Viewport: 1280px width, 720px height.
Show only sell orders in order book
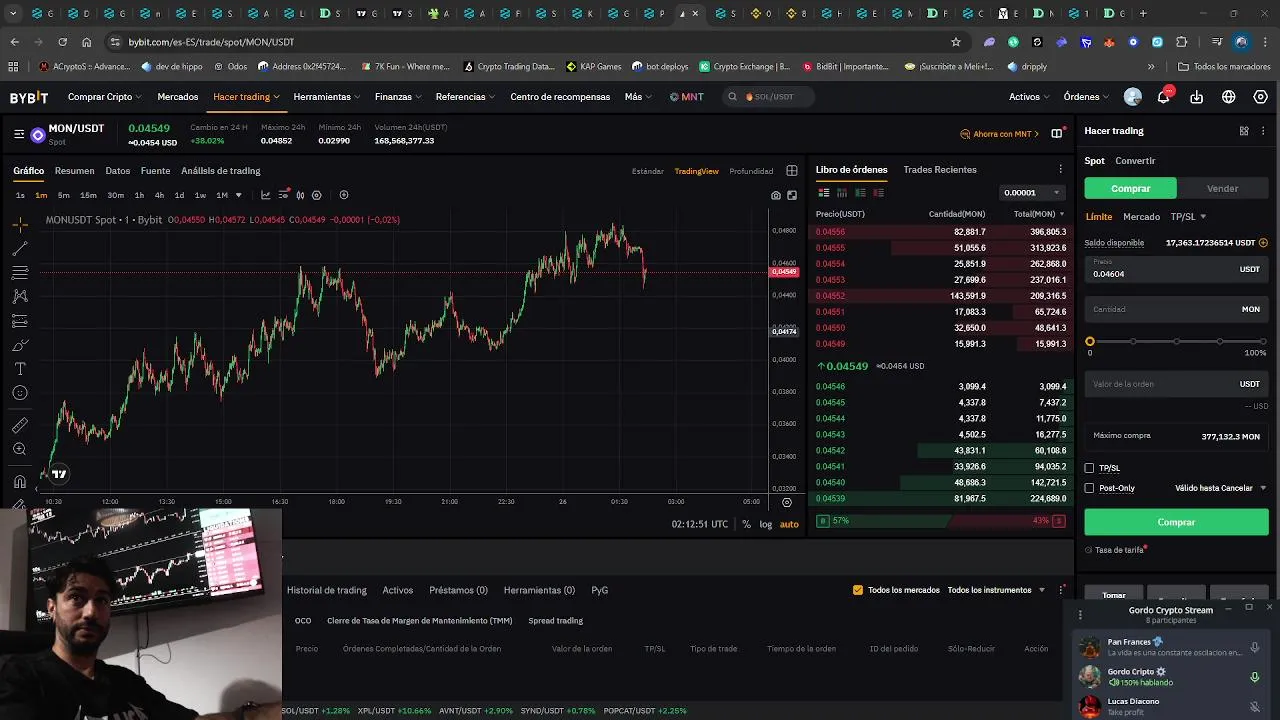click(878, 192)
